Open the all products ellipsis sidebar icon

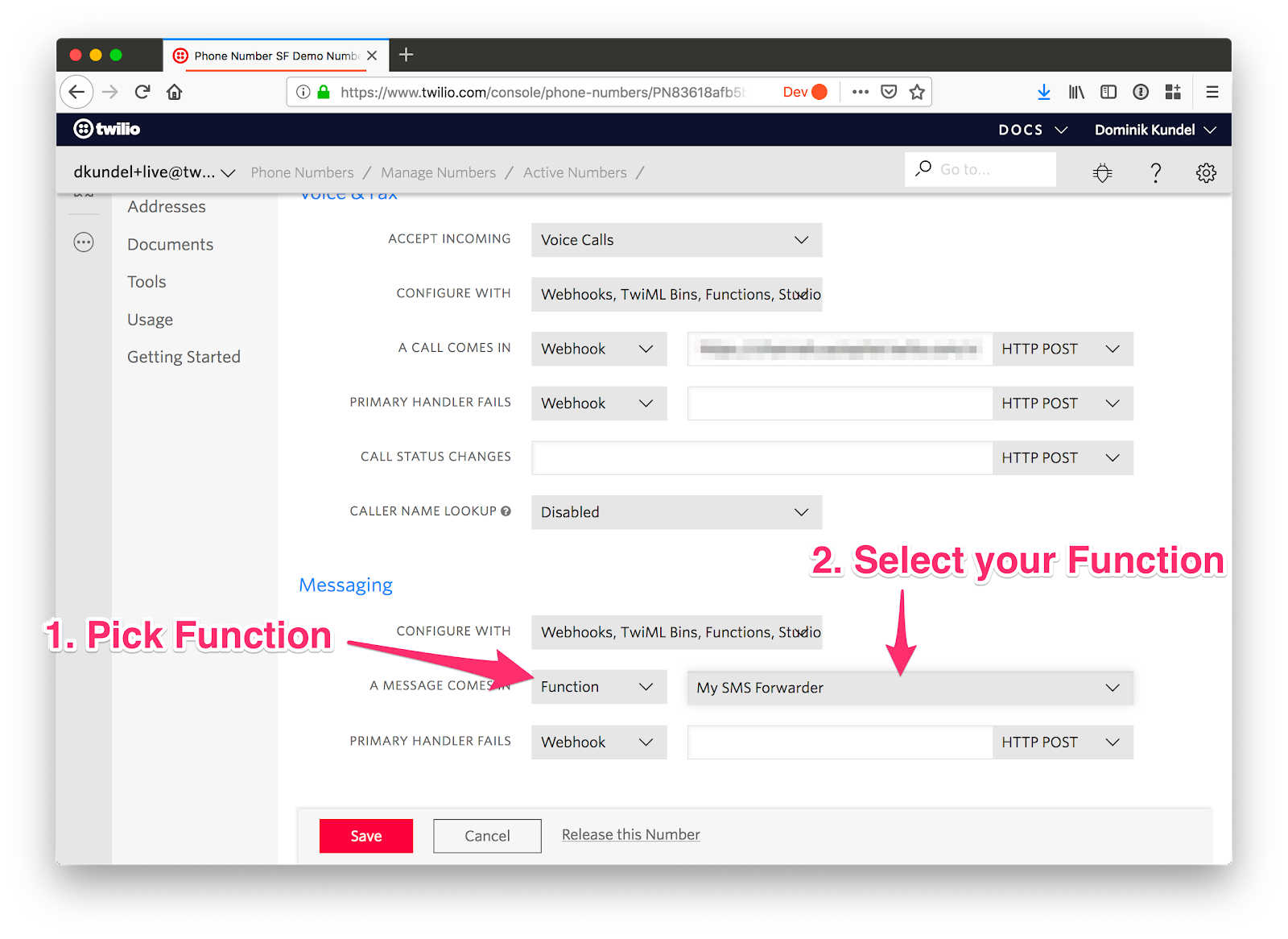[x=84, y=242]
